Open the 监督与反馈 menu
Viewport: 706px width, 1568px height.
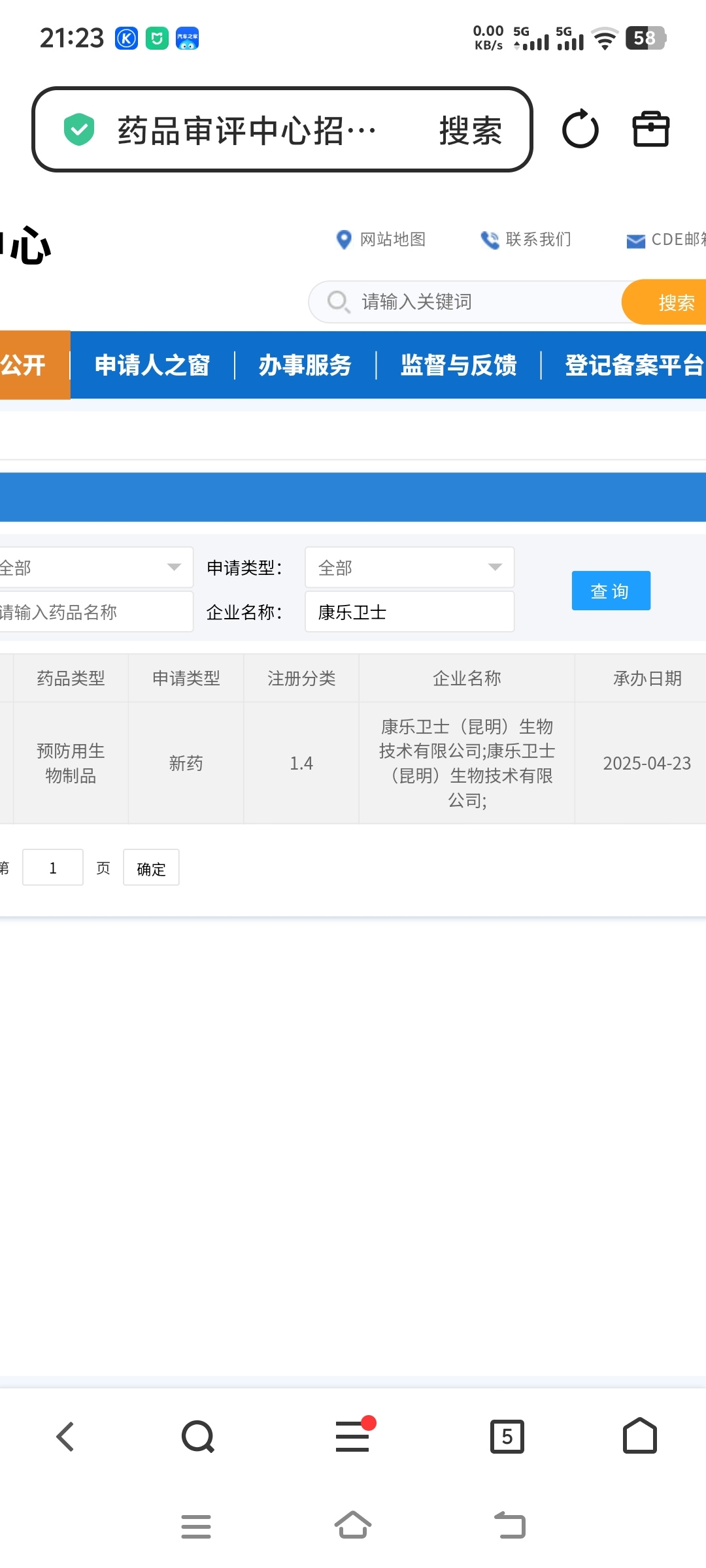(x=459, y=365)
